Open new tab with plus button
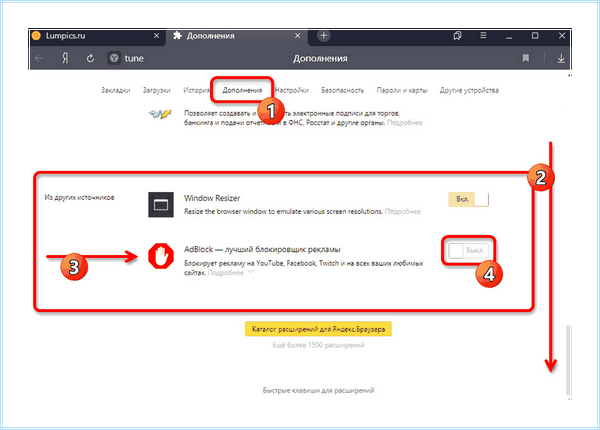The height and width of the screenshot is (430, 600). pyautogui.click(x=324, y=36)
